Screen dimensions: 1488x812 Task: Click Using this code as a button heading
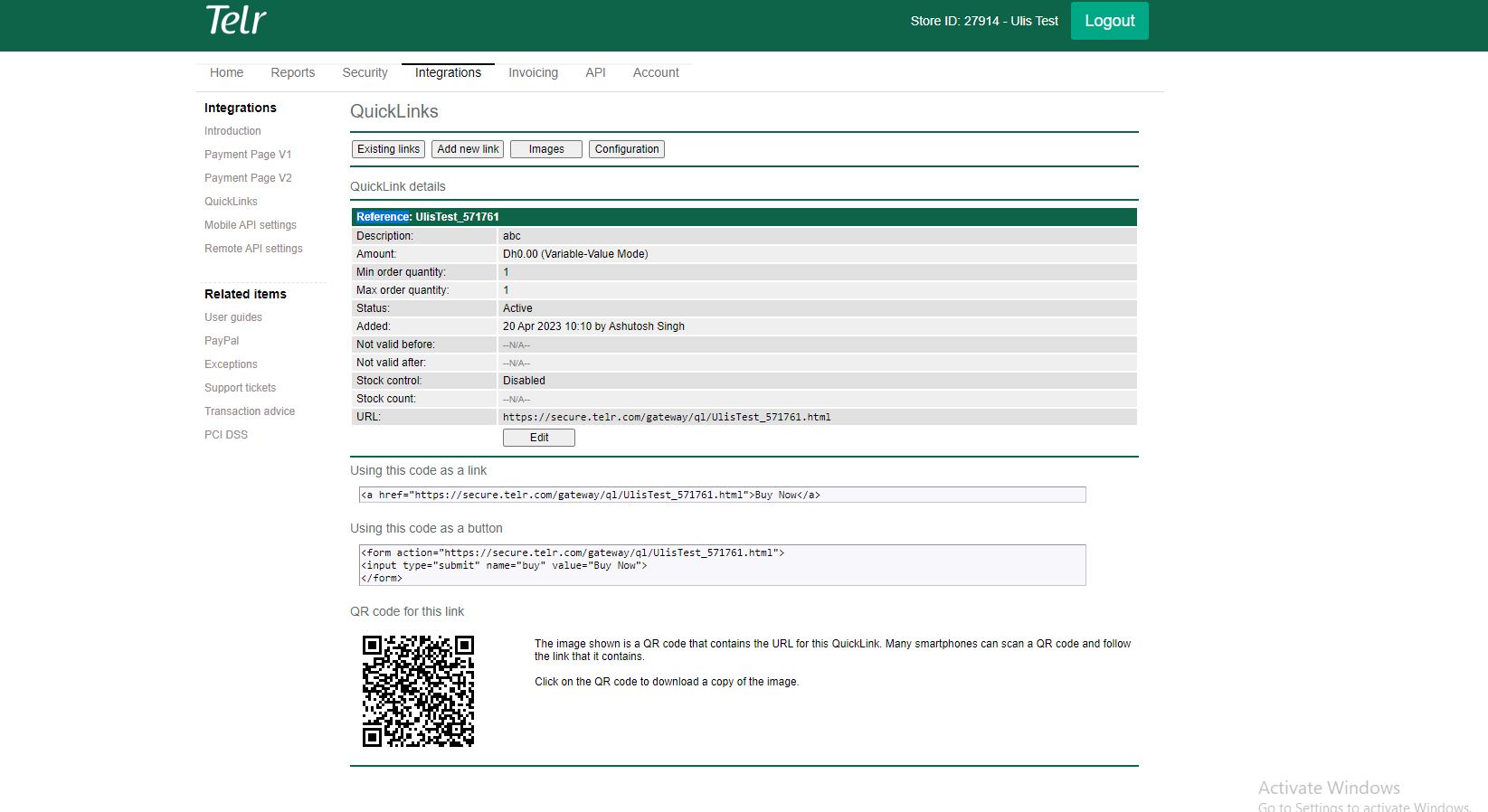click(426, 528)
